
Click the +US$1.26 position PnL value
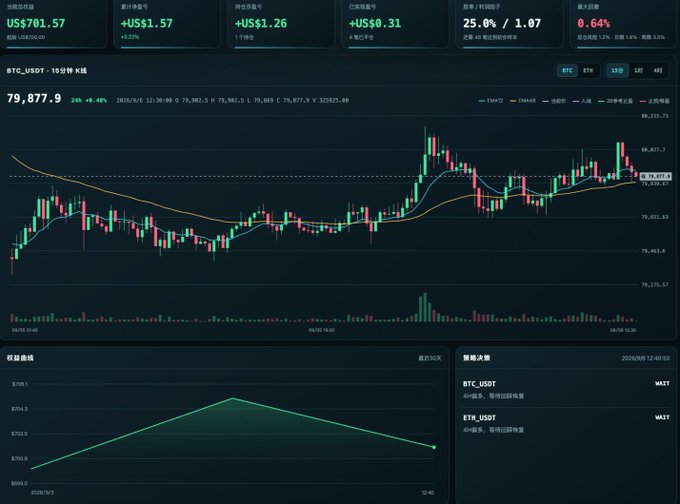pos(261,23)
